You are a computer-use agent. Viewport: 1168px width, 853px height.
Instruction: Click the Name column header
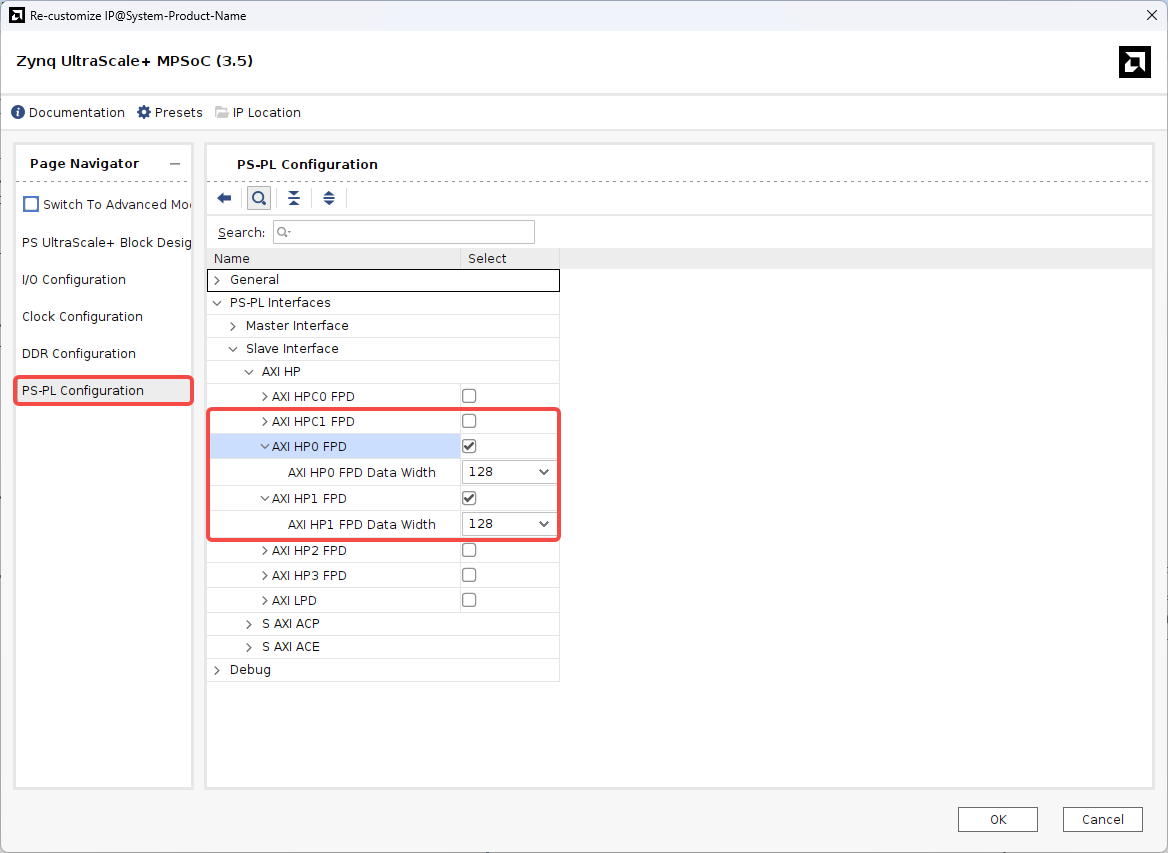334,259
